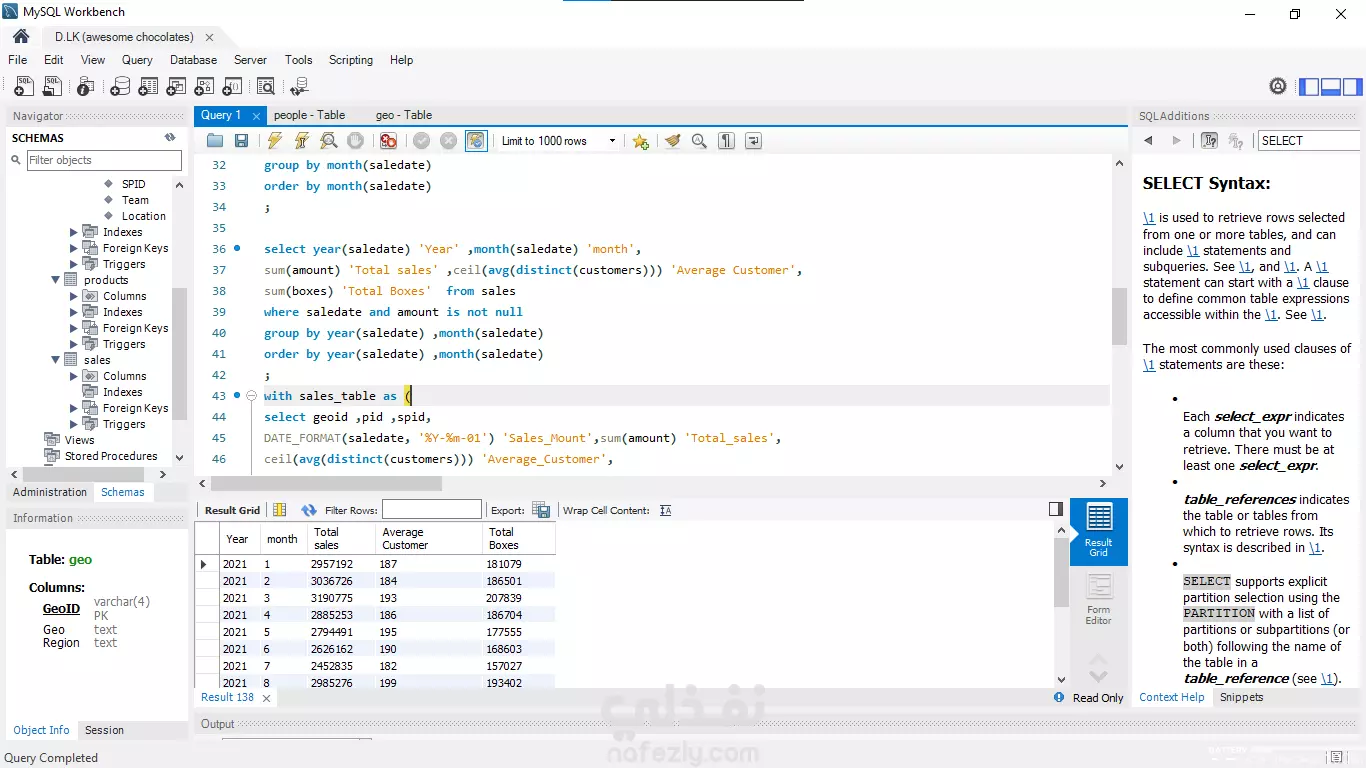Toggle result side panel visibility

(x=1056, y=509)
